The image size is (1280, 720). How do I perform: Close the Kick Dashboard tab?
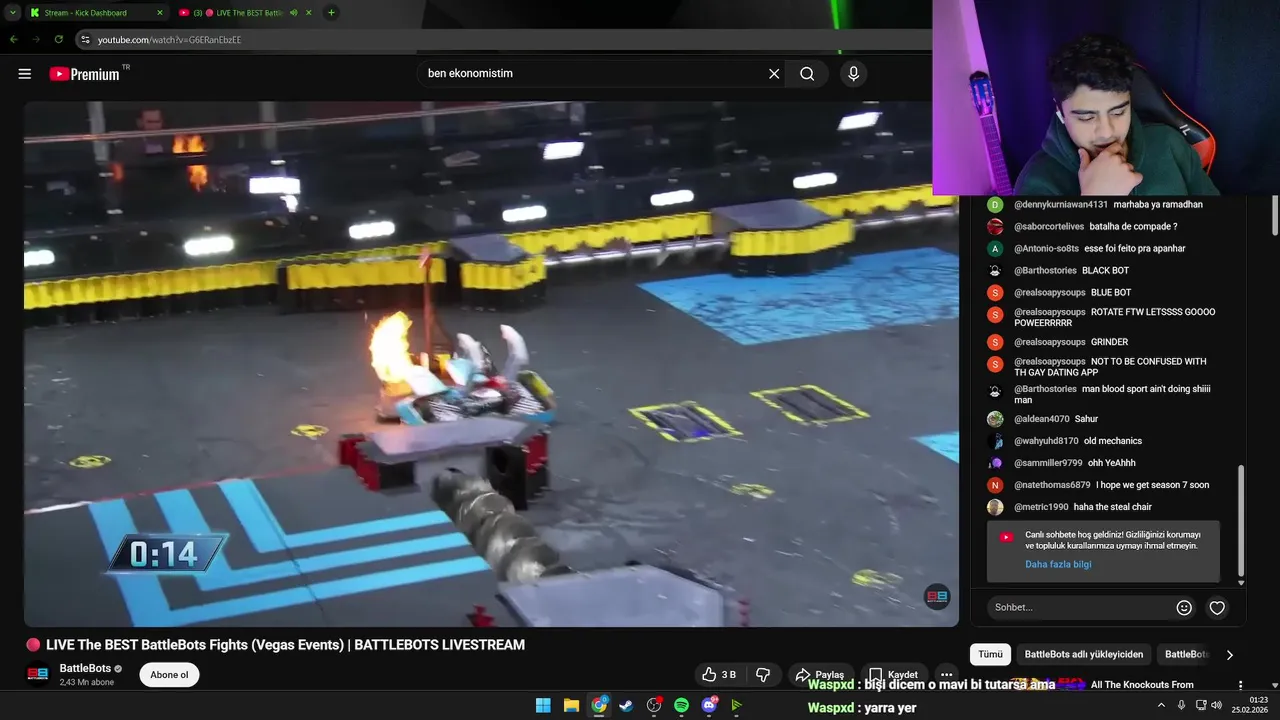pos(159,13)
